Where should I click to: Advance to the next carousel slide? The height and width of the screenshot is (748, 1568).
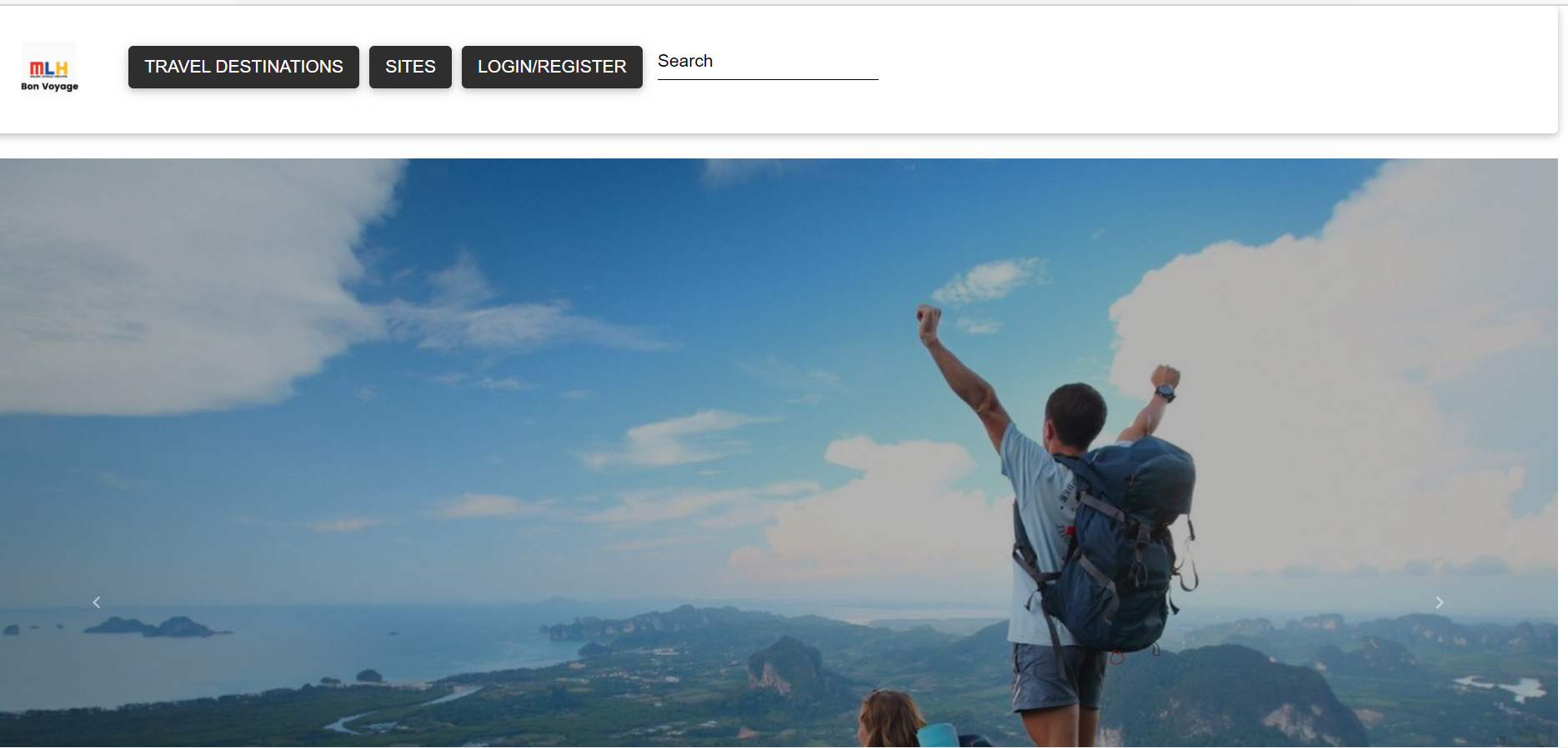click(x=1439, y=602)
